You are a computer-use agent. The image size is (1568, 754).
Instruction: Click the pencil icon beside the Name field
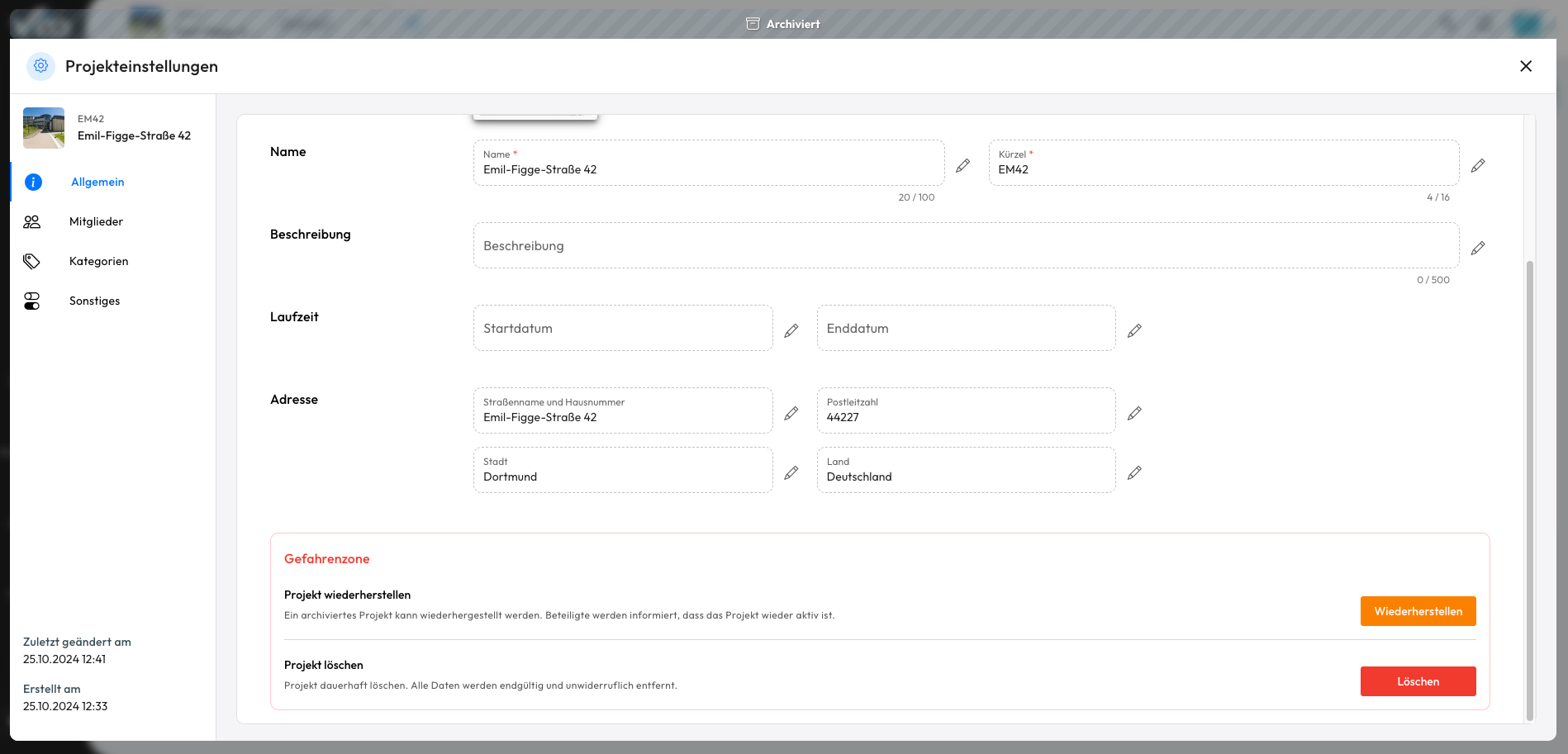[962, 166]
